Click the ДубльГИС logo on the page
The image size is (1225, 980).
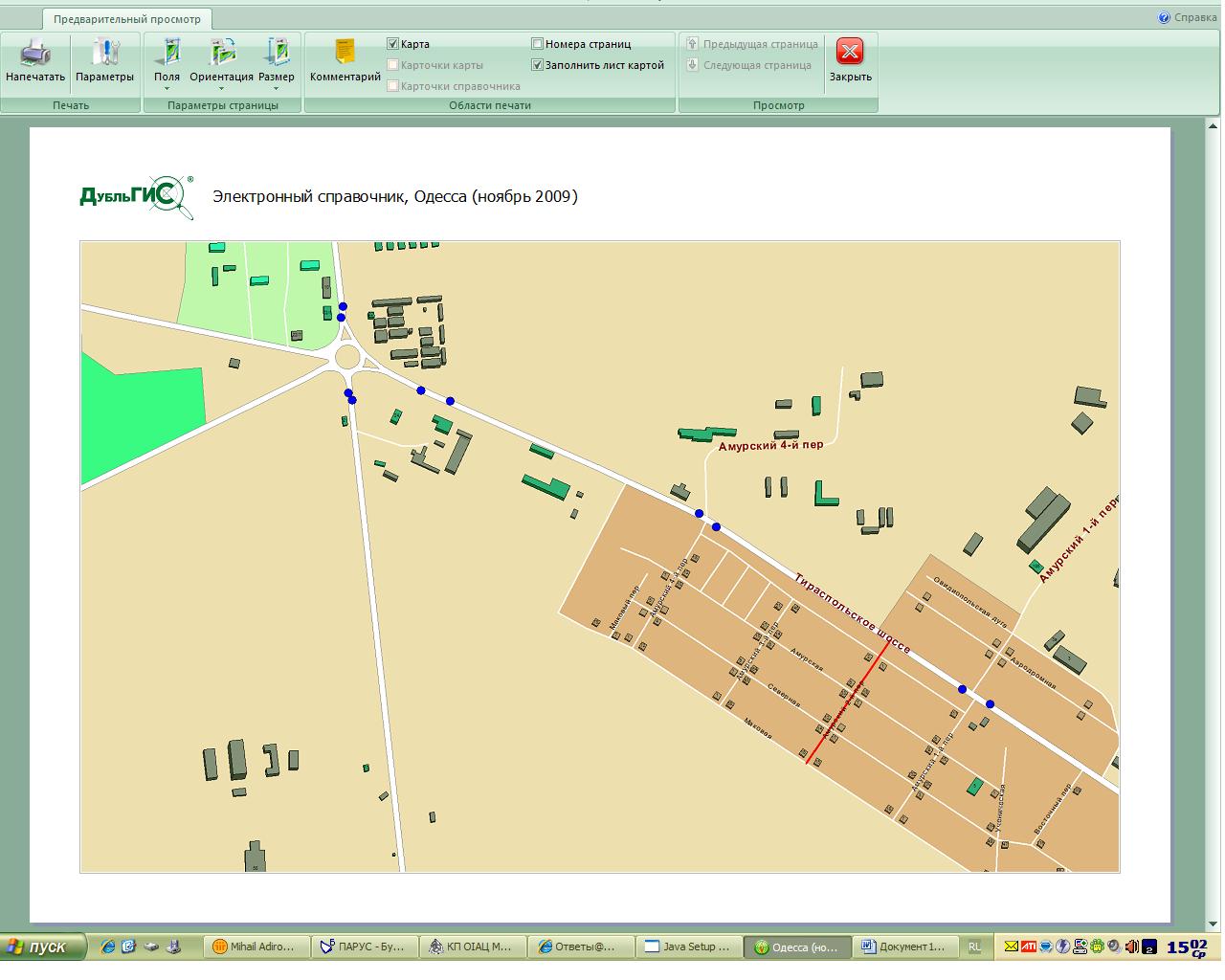coord(137,196)
